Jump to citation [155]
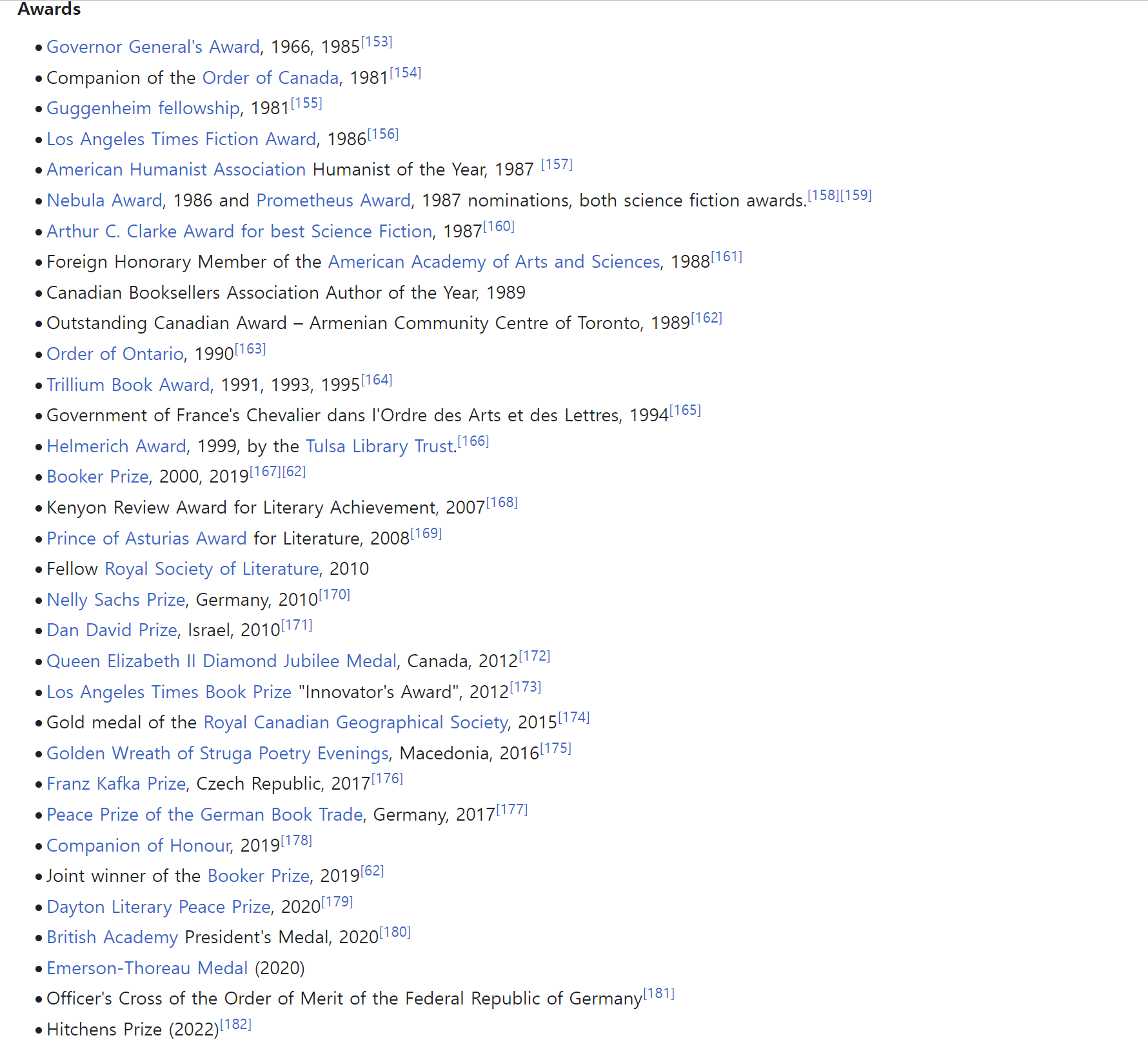The height and width of the screenshot is (1040, 1148). coord(306,103)
